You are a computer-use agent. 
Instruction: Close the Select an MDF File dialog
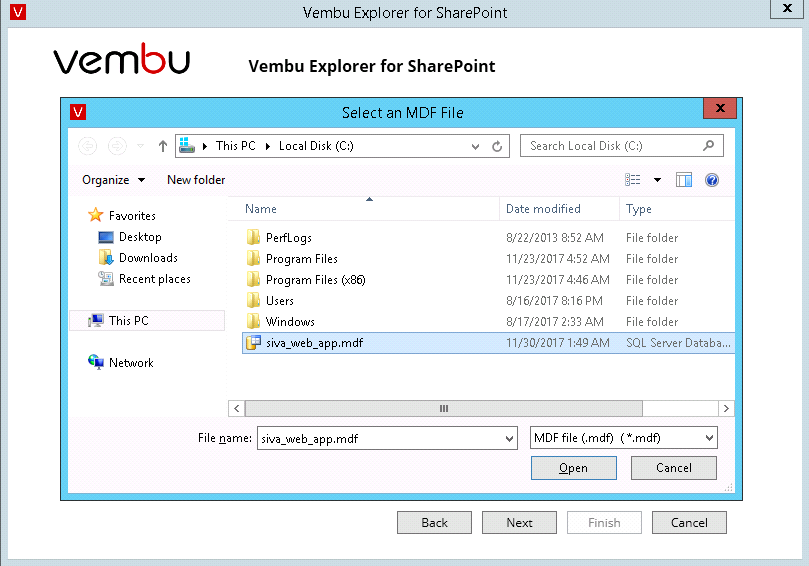point(720,108)
